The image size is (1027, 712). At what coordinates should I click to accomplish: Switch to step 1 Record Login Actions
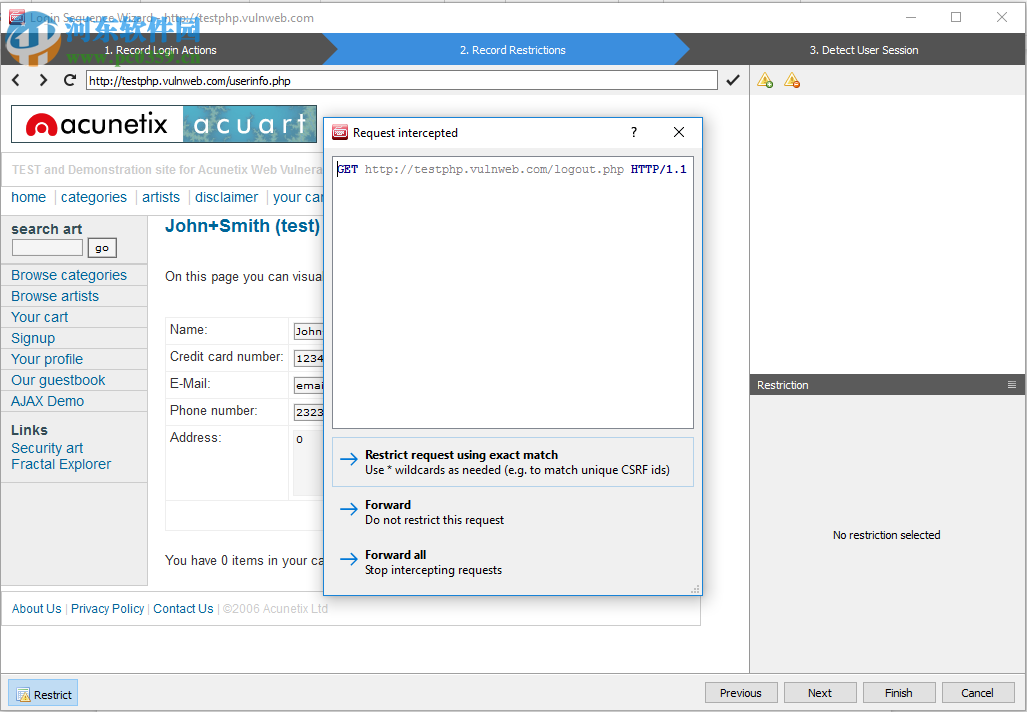click(x=160, y=50)
